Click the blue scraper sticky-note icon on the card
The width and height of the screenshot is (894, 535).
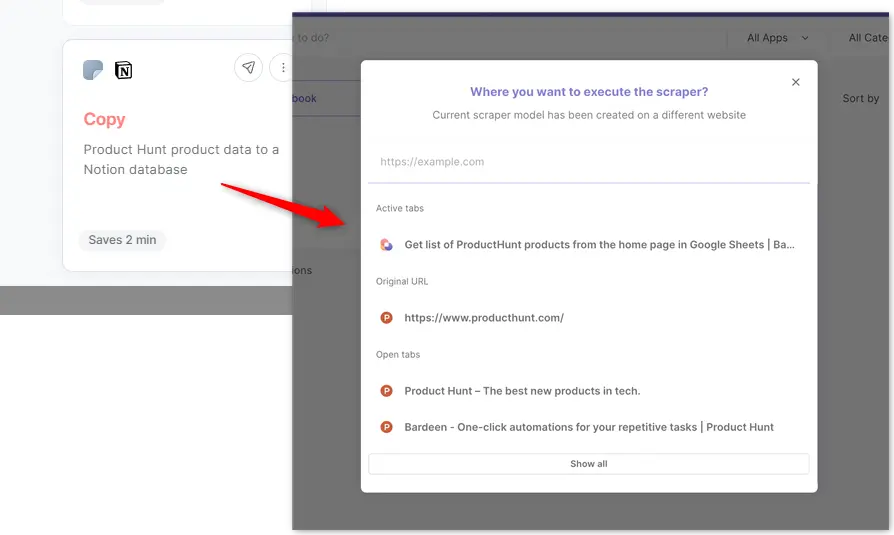tap(93, 70)
